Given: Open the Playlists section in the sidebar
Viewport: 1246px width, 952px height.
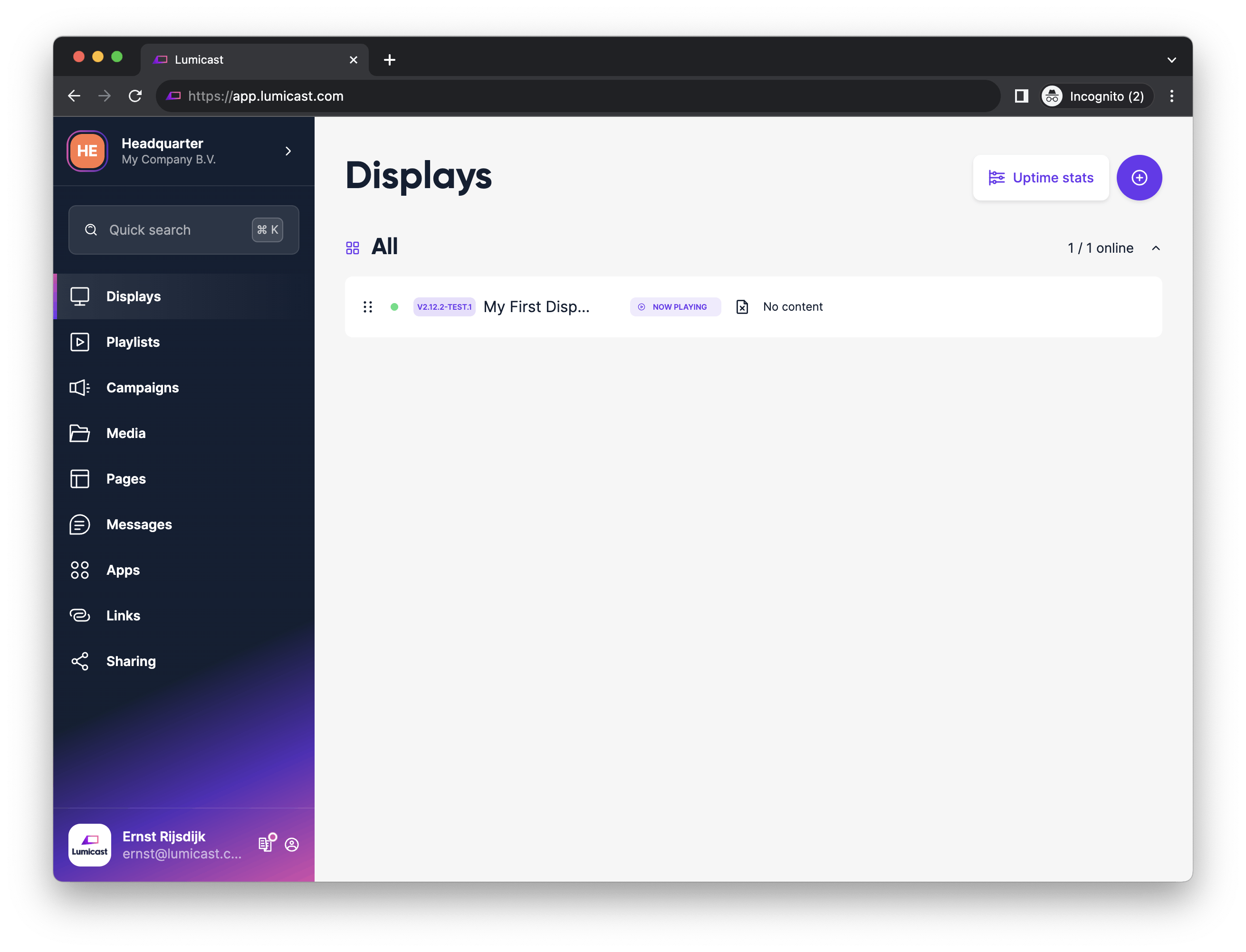Looking at the screenshot, I should (133, 342).
